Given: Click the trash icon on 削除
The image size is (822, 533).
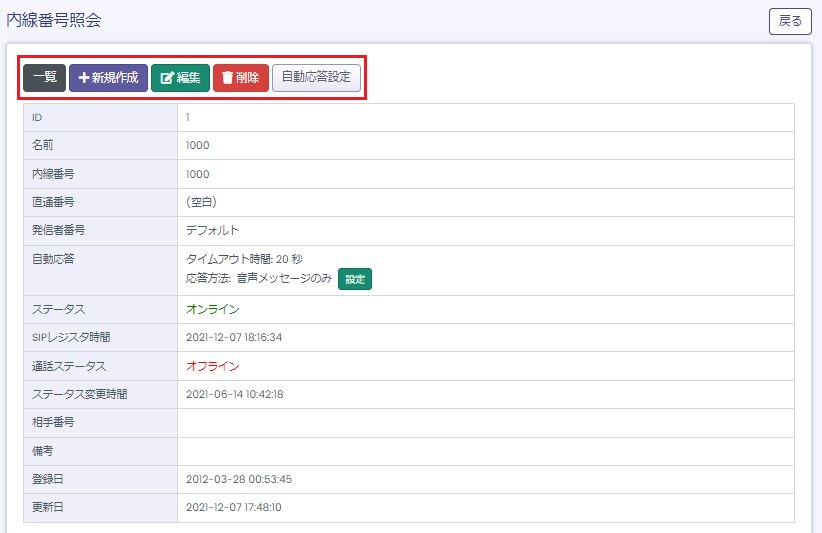Looking at the screenshot, I should click(x=228, y=78).
